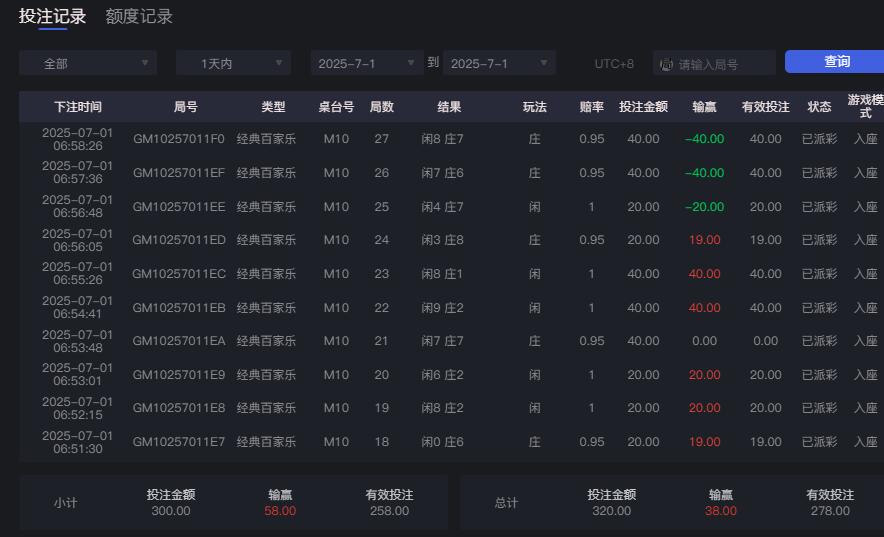Open the end date 2025-7-1 picker
Screen dimensions: 884x537
click(498, 63)
